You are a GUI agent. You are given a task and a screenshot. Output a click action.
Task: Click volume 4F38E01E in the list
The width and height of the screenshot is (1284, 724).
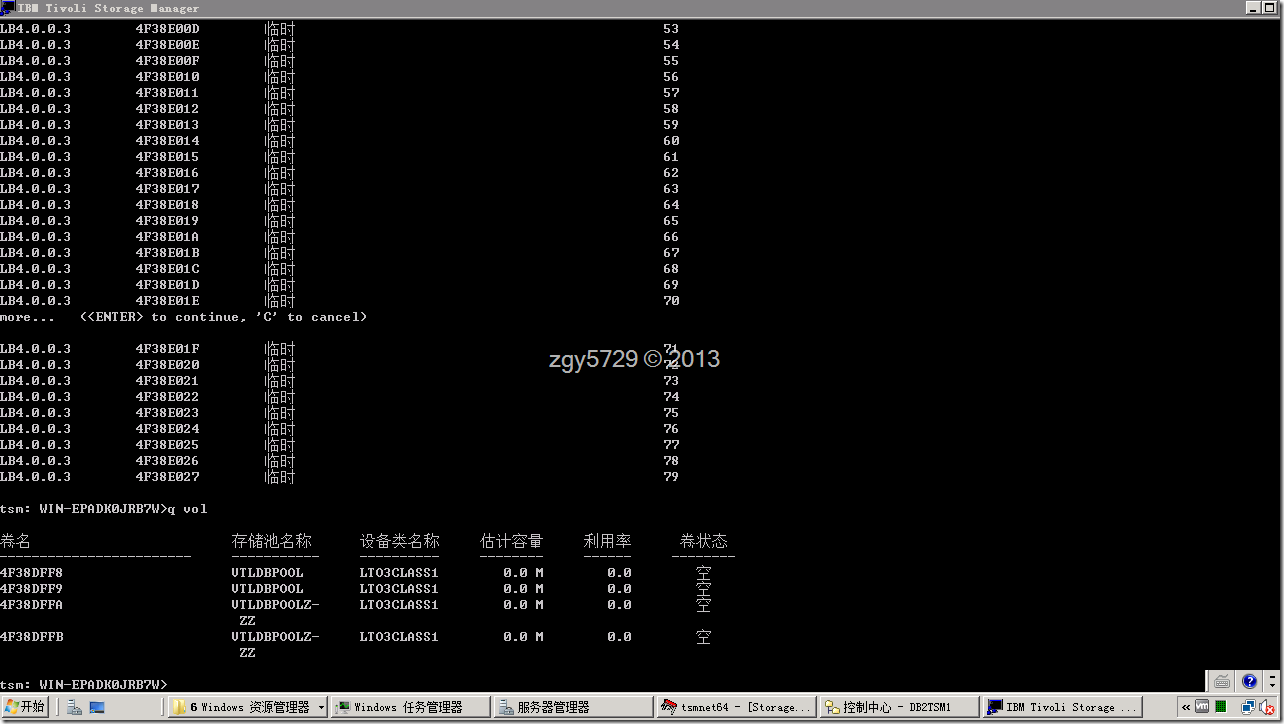click(x=167, y=301)
